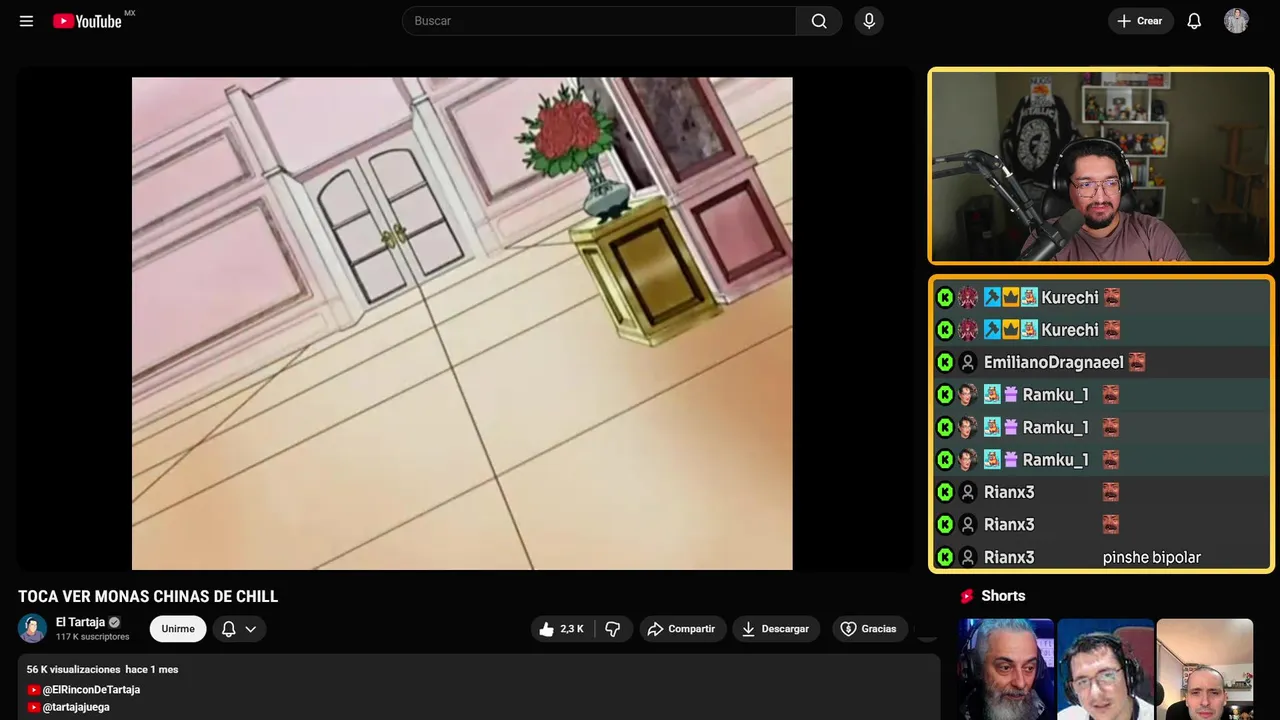Click the Unirme join button
Viewport: 1280px width, 720px height.
click(x=178, y=629)
